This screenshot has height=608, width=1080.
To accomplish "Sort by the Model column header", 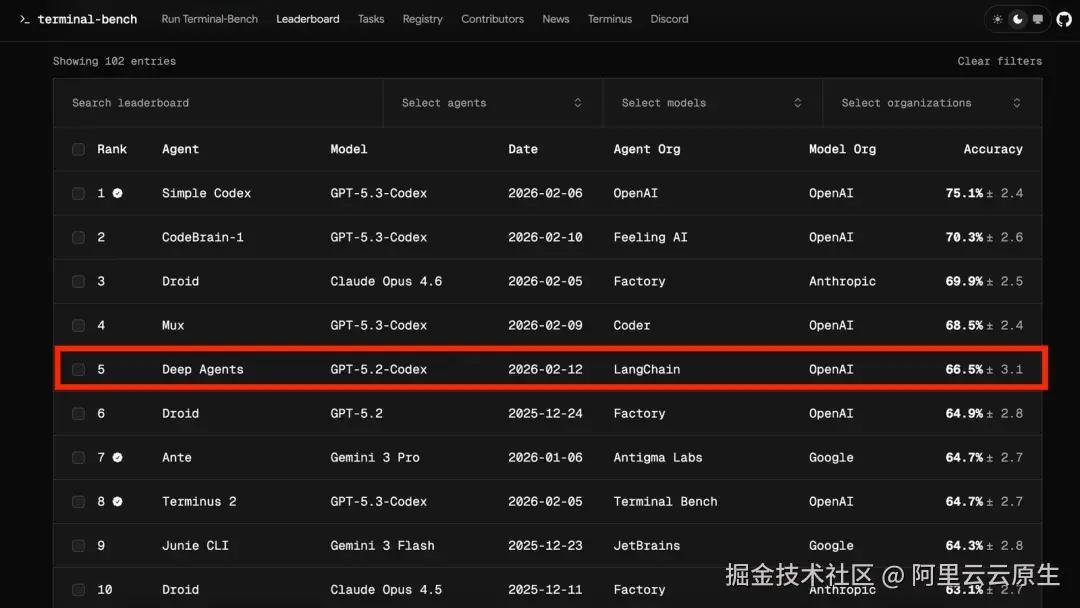I will [349, 149].
